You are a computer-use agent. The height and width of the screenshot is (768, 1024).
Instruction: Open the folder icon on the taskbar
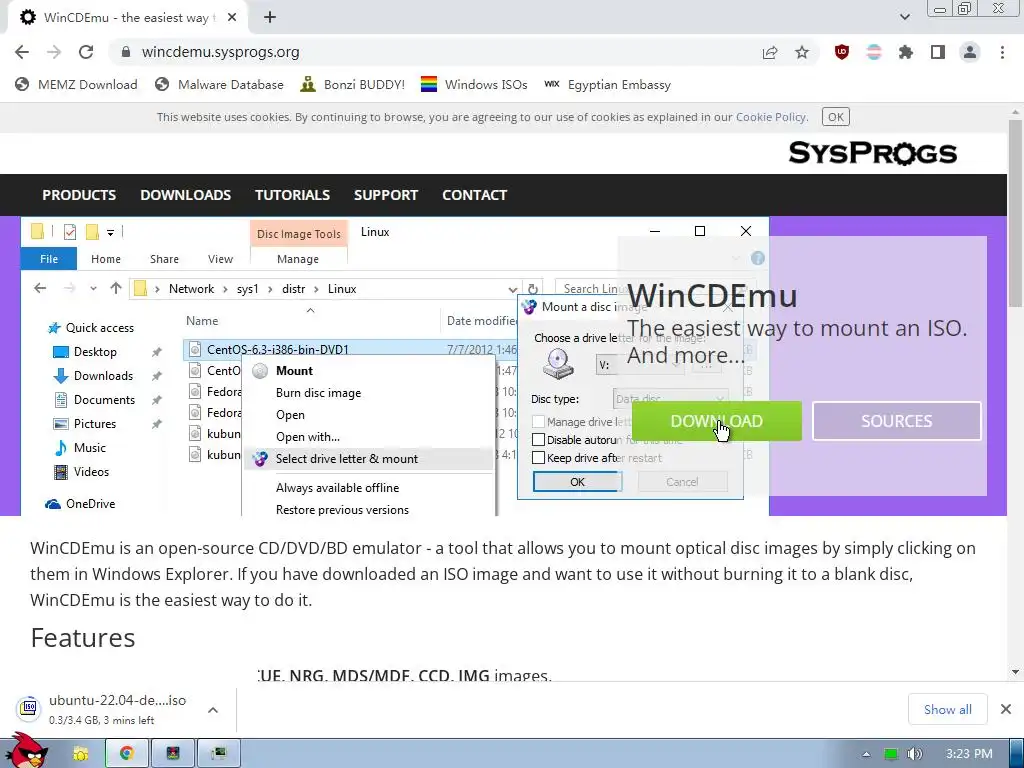tap(80, 754)
